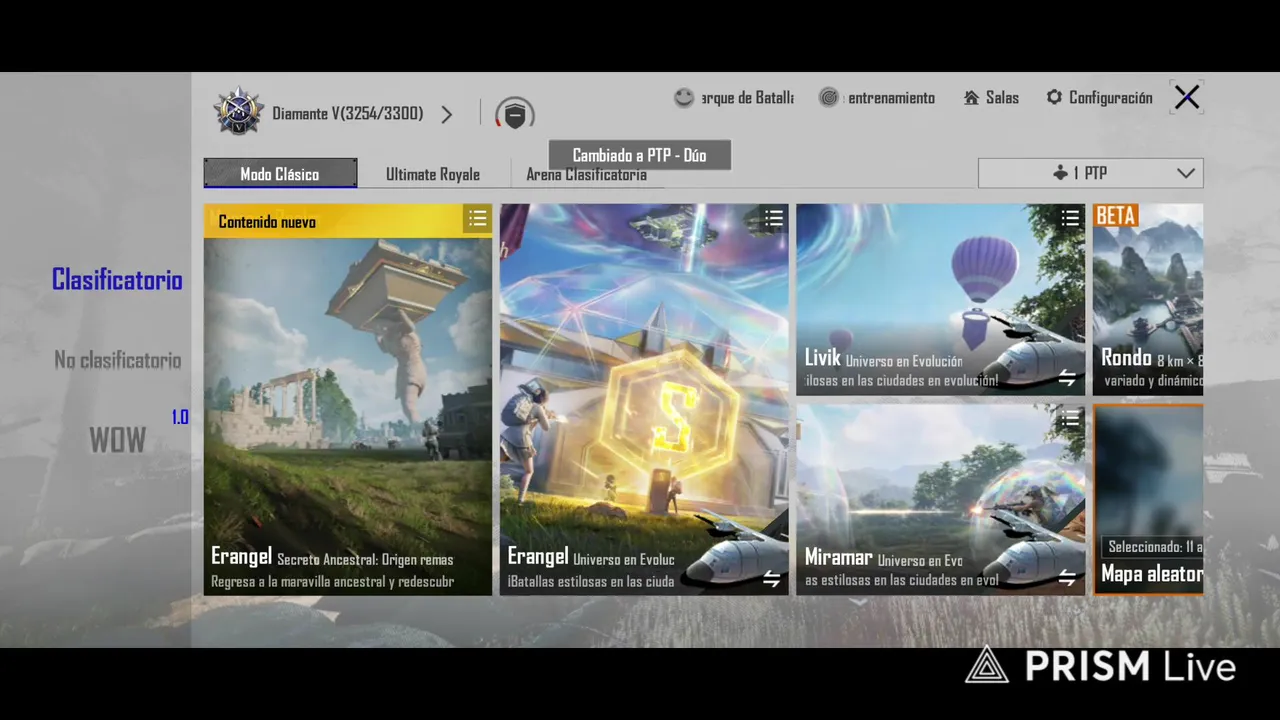
Task: Select Erangel Secreto Ancestral map card
Action: (348, 400)
